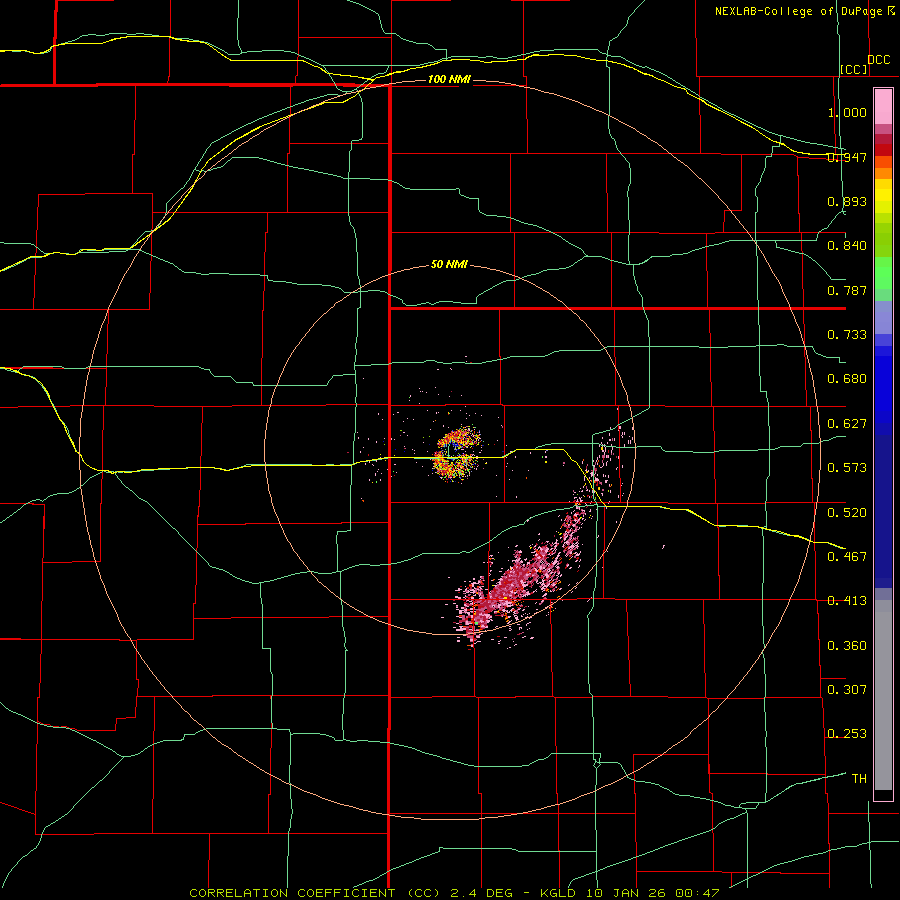The image size is (900, 900).
Task: Click the TH label at the scale bottom
Action: pos(859,779)
